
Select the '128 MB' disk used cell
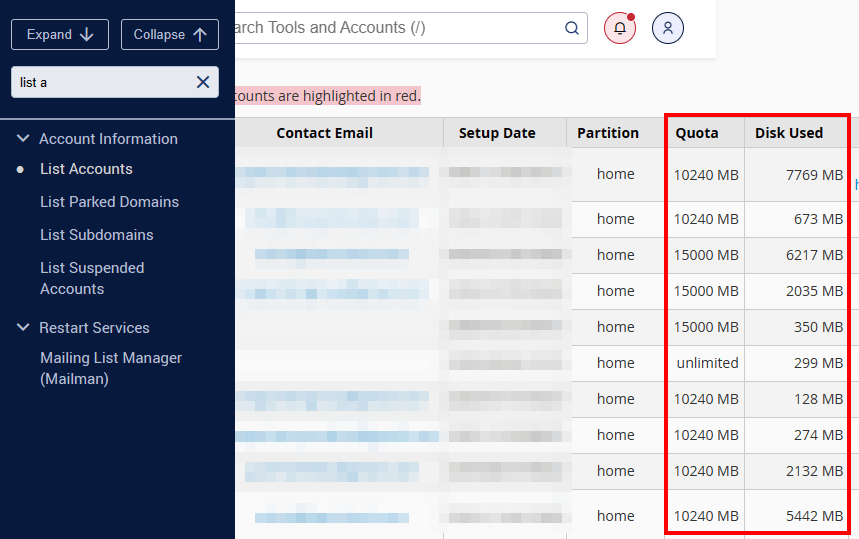pos(796,399)
